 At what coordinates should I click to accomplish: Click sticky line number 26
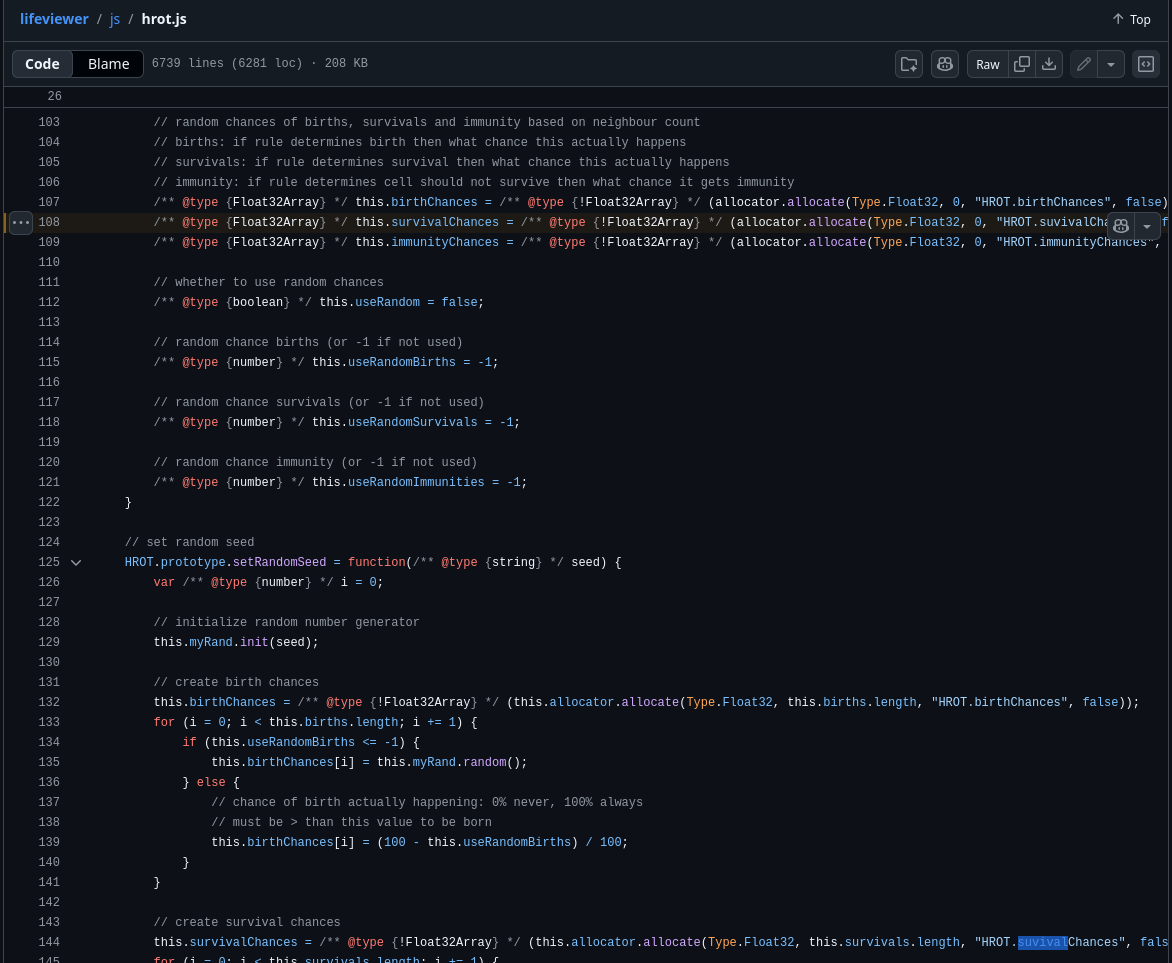tap(55, 96)
